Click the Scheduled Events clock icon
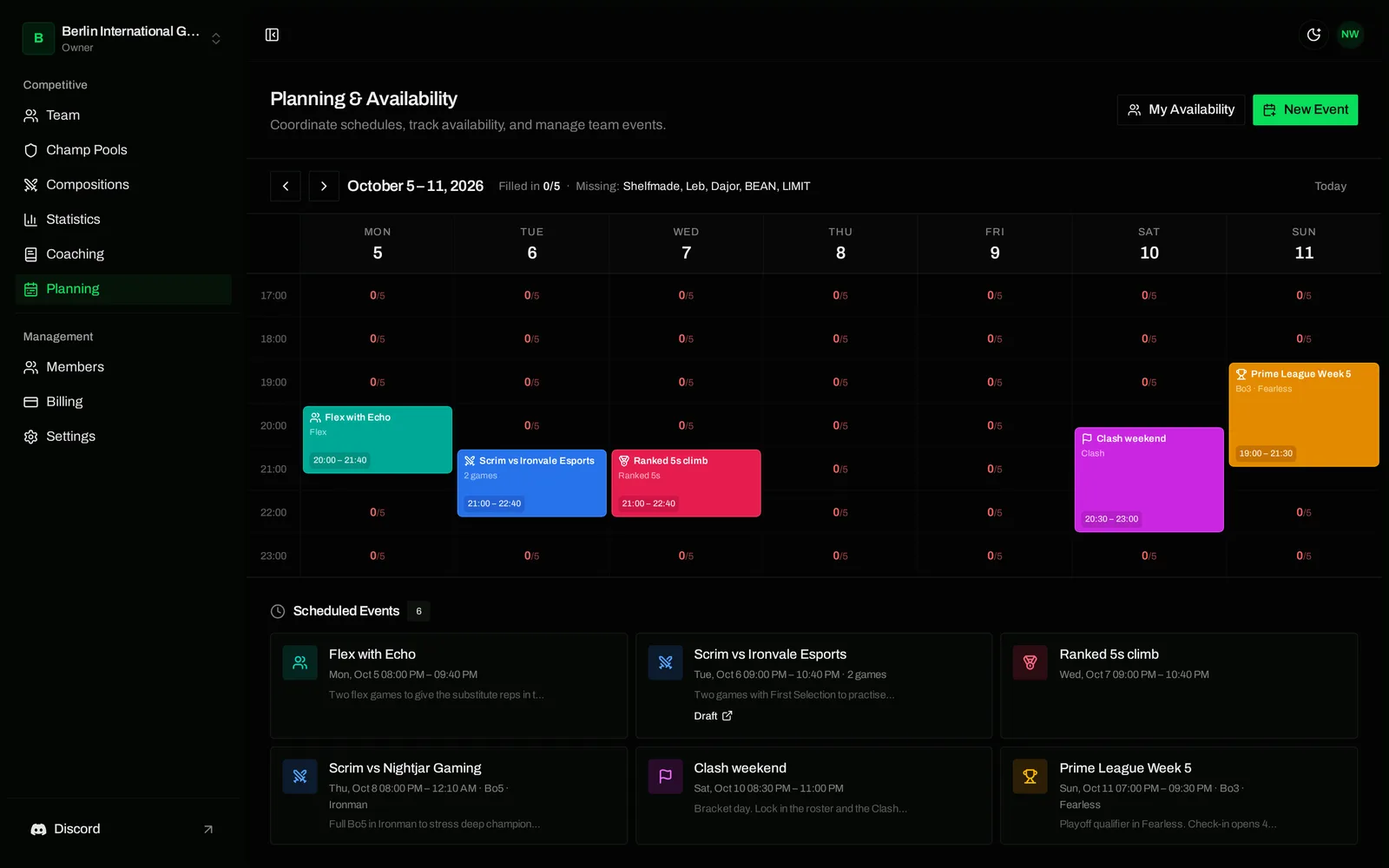This screenshot has width=1389, height=868. (x=278, y=611)
